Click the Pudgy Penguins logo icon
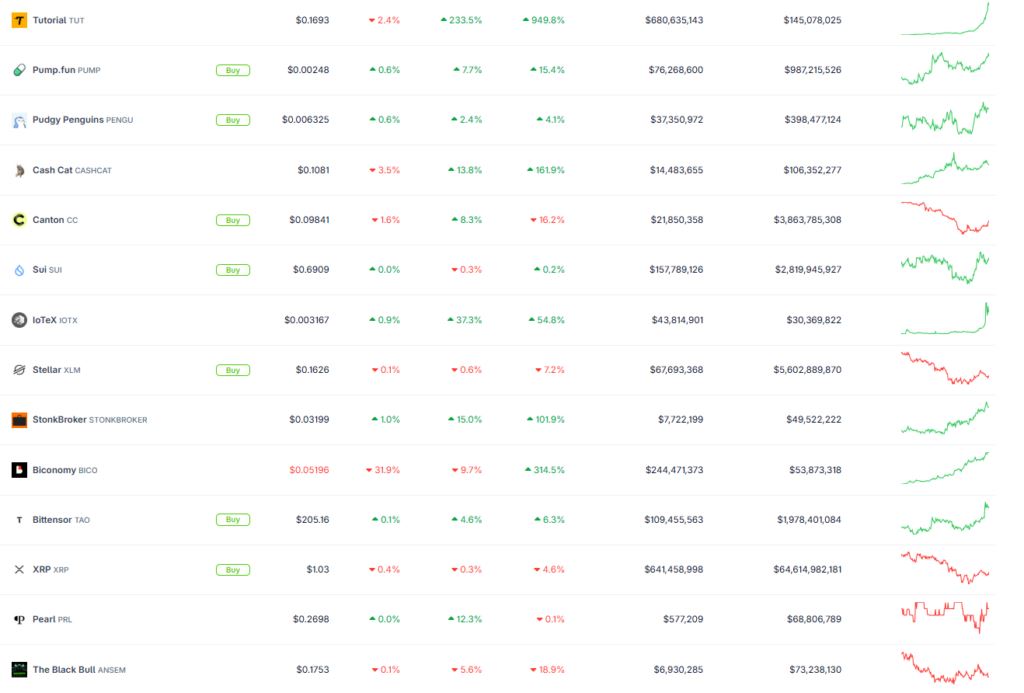The height and width of the screenshot is (693, 1024). tap(20, 120)
